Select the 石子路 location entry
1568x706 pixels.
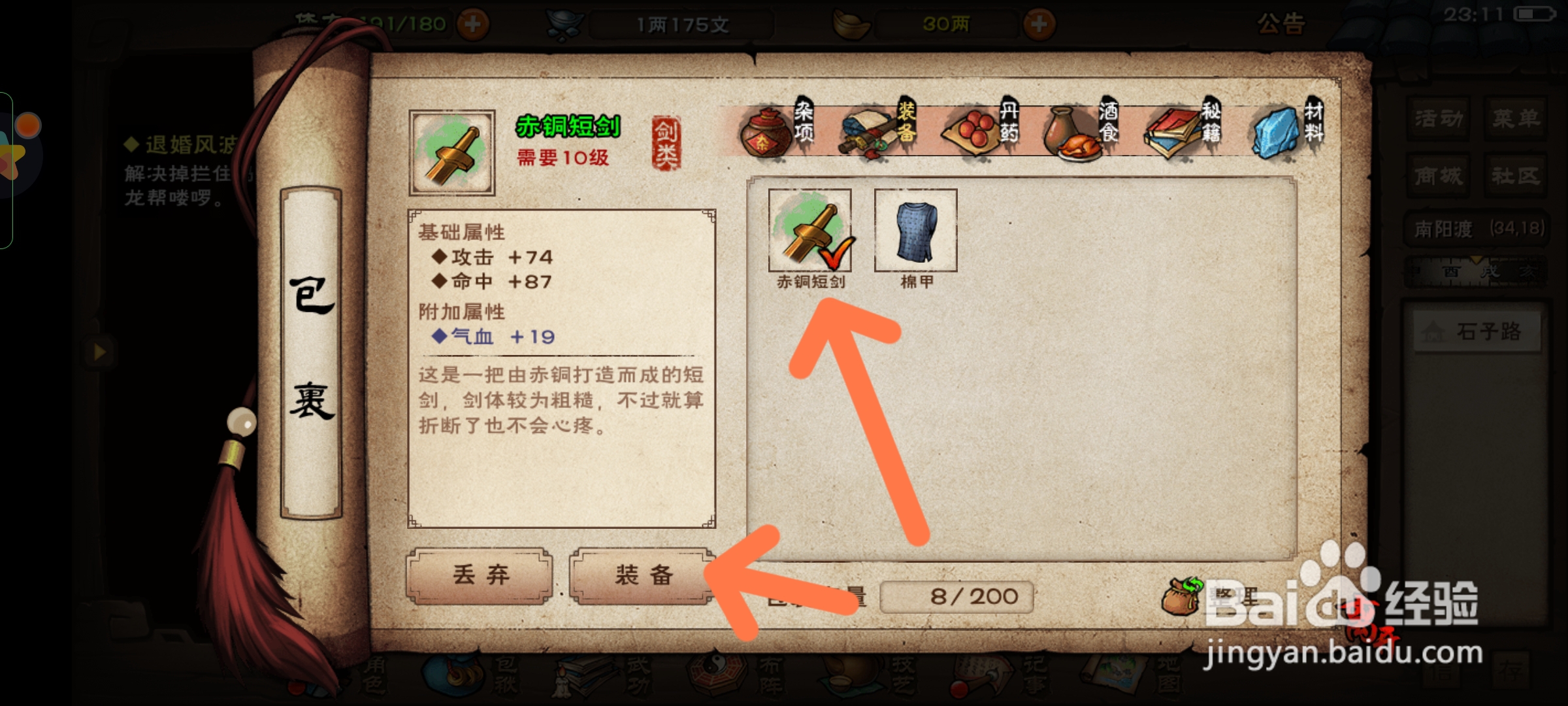coord(1478,331)
